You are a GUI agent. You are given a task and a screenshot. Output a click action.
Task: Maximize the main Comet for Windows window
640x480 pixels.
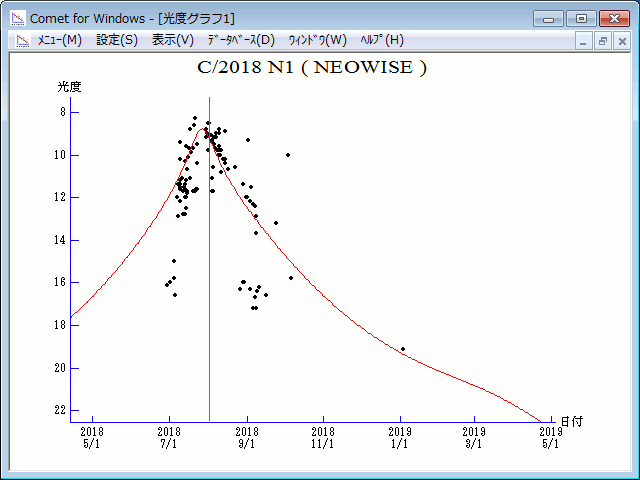tap(581, 18)
